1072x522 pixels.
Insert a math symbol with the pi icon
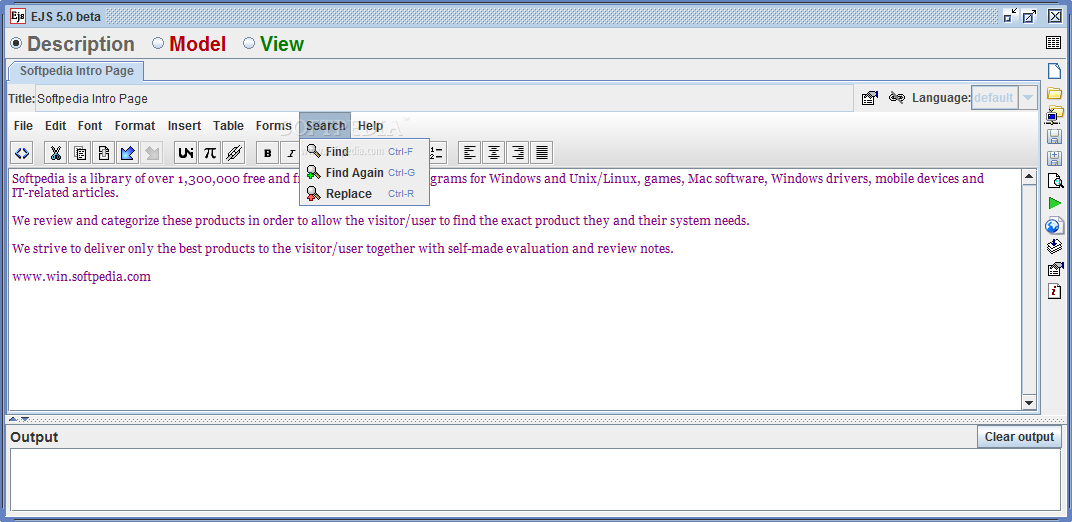click(210, 153)
